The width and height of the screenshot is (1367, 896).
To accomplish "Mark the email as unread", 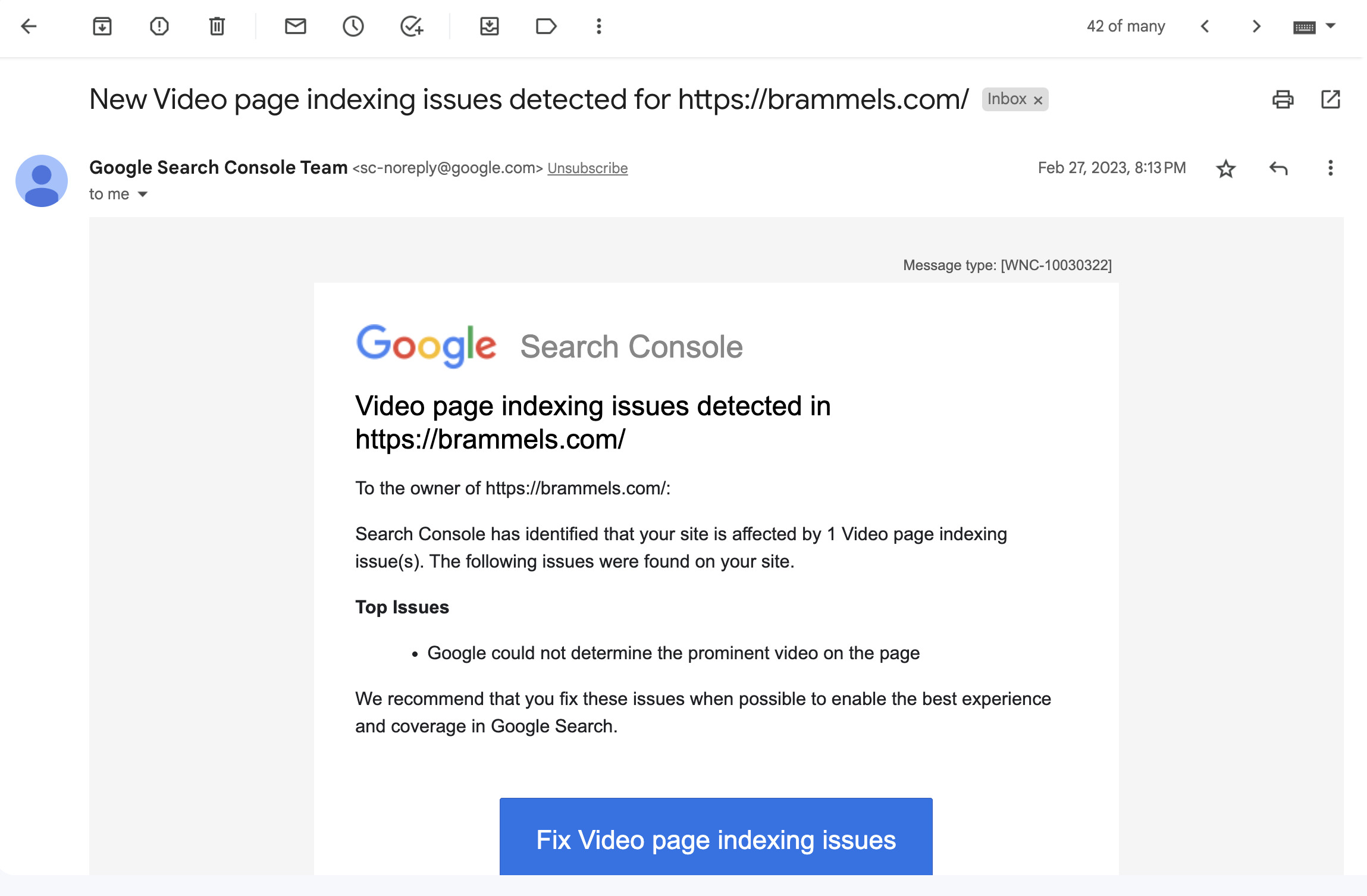I will point(296,26).
